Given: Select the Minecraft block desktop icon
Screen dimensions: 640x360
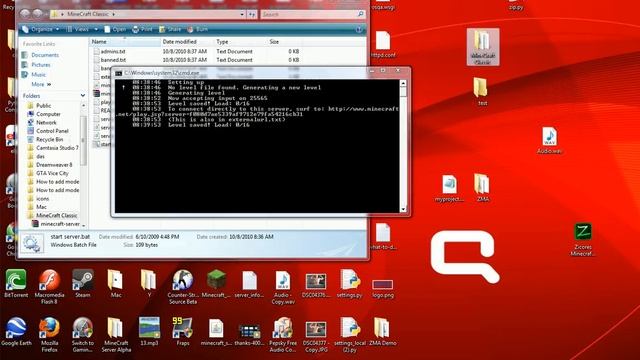Looking at the screenshot, I should pyautogui.click(x=216, y=284).
